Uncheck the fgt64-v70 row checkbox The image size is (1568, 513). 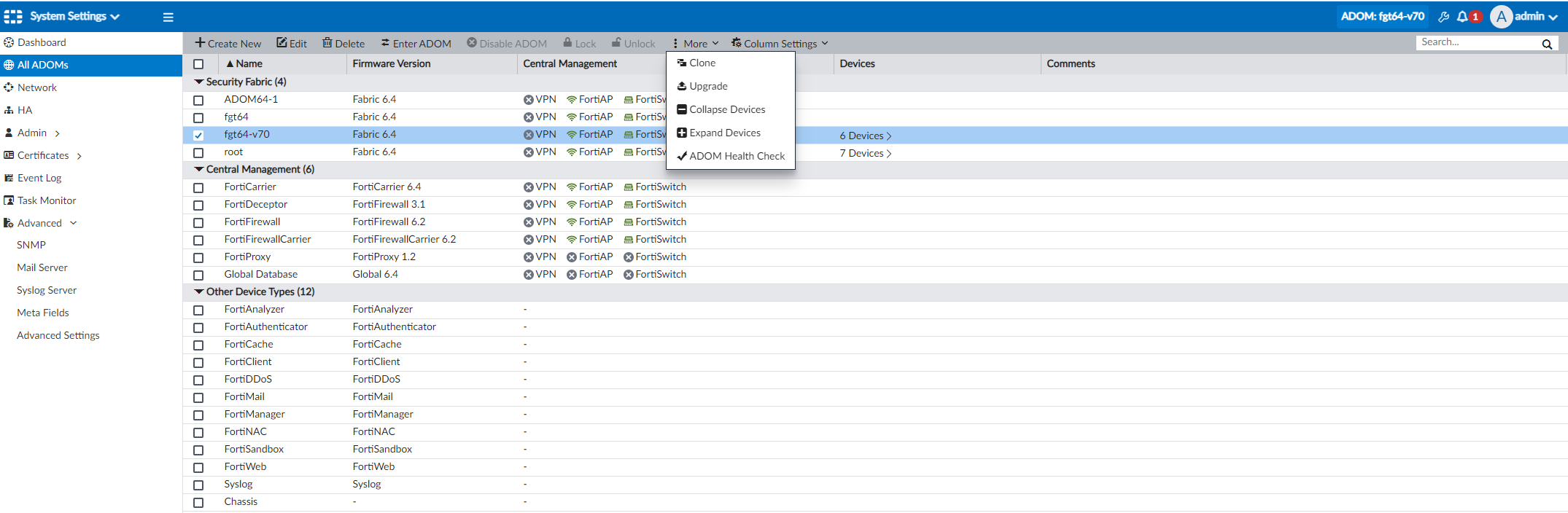[x=198, y=135]
